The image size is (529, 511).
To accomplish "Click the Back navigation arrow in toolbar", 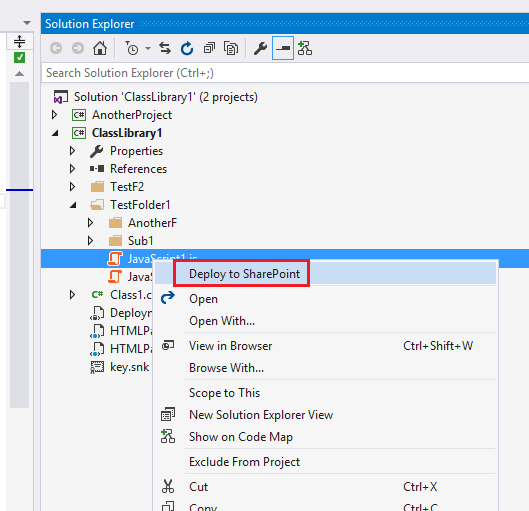I will [56, 48].
